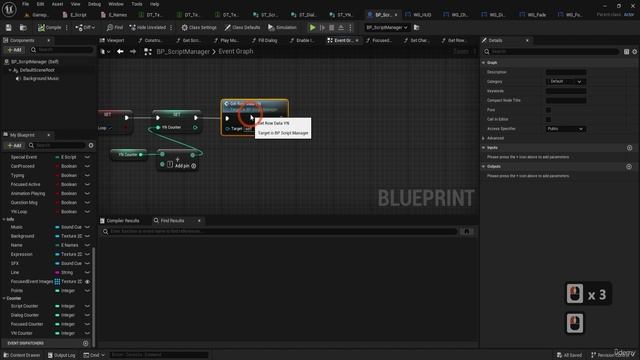Click the graph bookmarks dropdown icon
Image resolution: width=640 pixels, height=360 pixels.
click(x=105, y=51)
